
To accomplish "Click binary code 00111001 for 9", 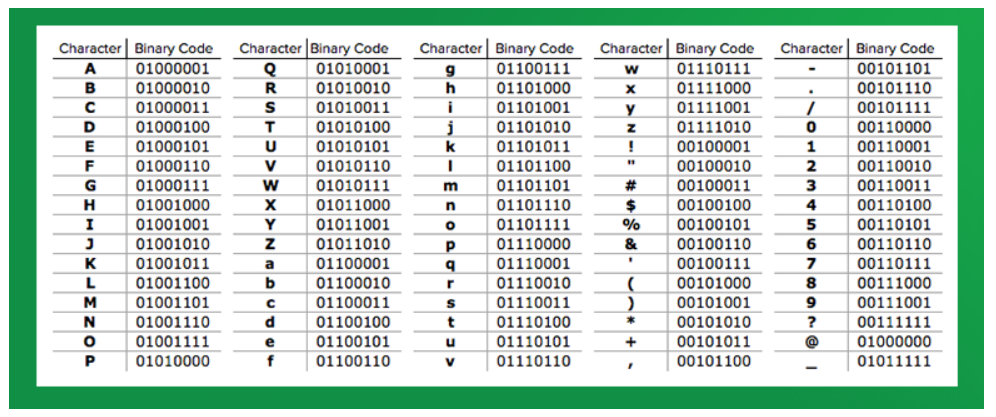I will (x=894, y=303).
